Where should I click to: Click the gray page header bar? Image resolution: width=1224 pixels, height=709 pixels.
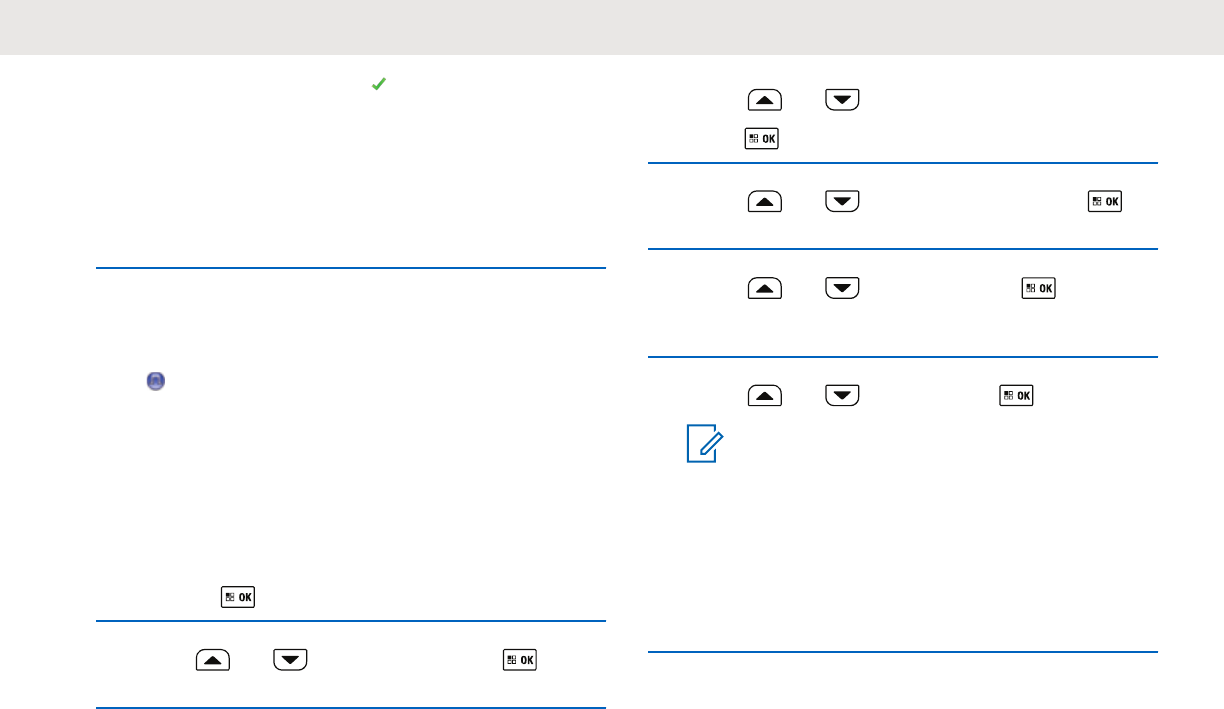pyautogui.click(x=612, y=27)
